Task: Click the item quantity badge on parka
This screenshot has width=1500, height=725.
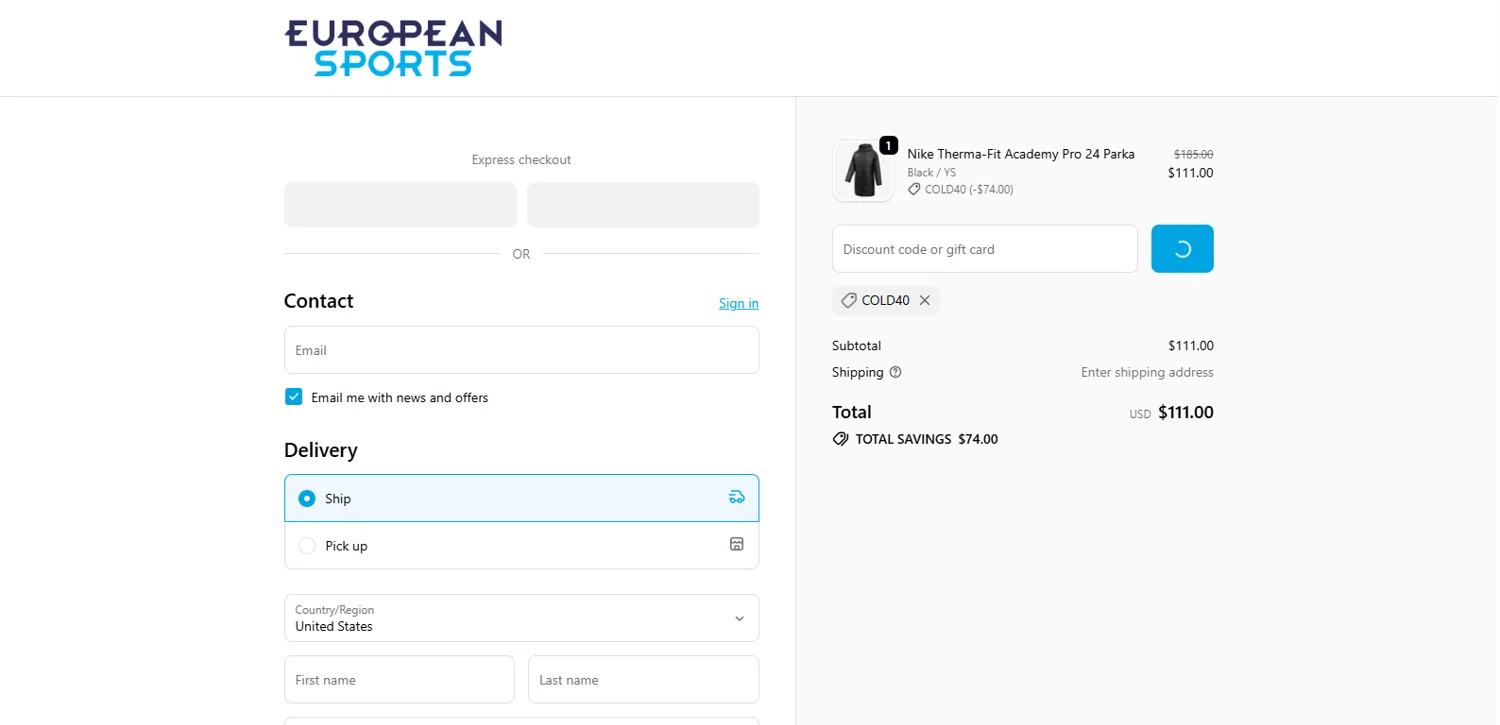Action: (x=888, y=145)
